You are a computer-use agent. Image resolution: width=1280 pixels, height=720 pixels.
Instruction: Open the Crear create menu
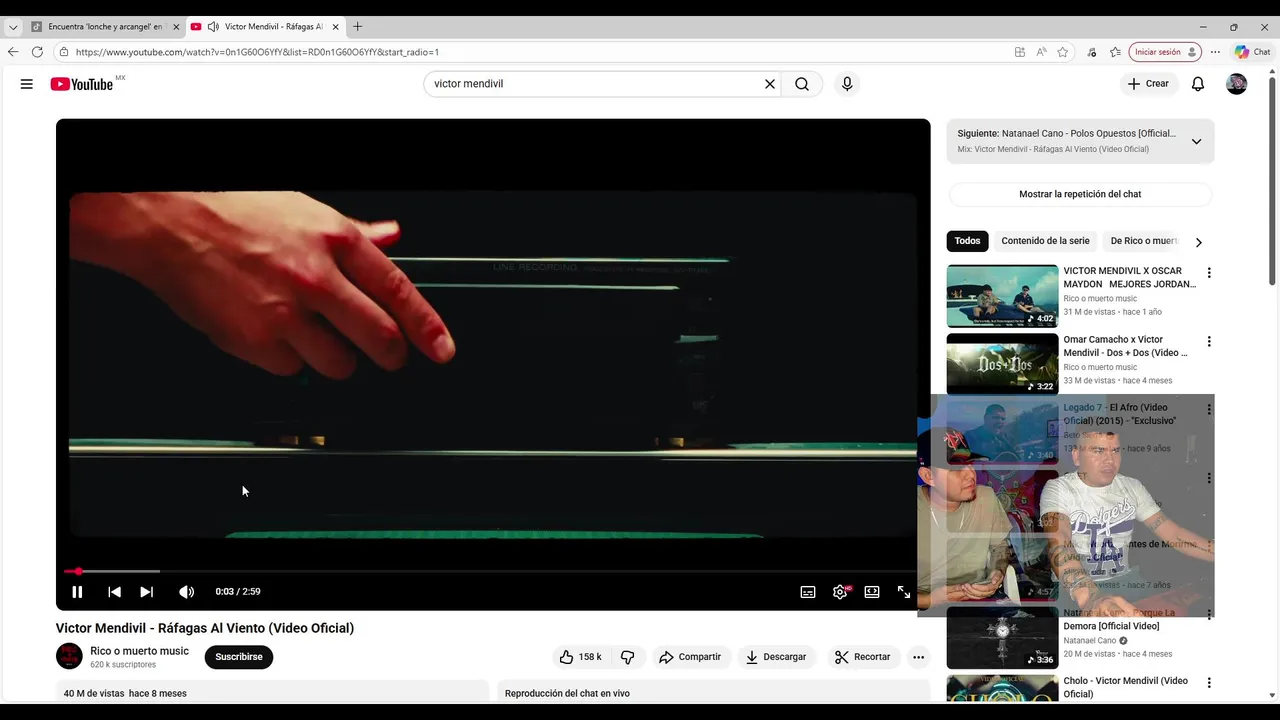tap(1148, 84)
